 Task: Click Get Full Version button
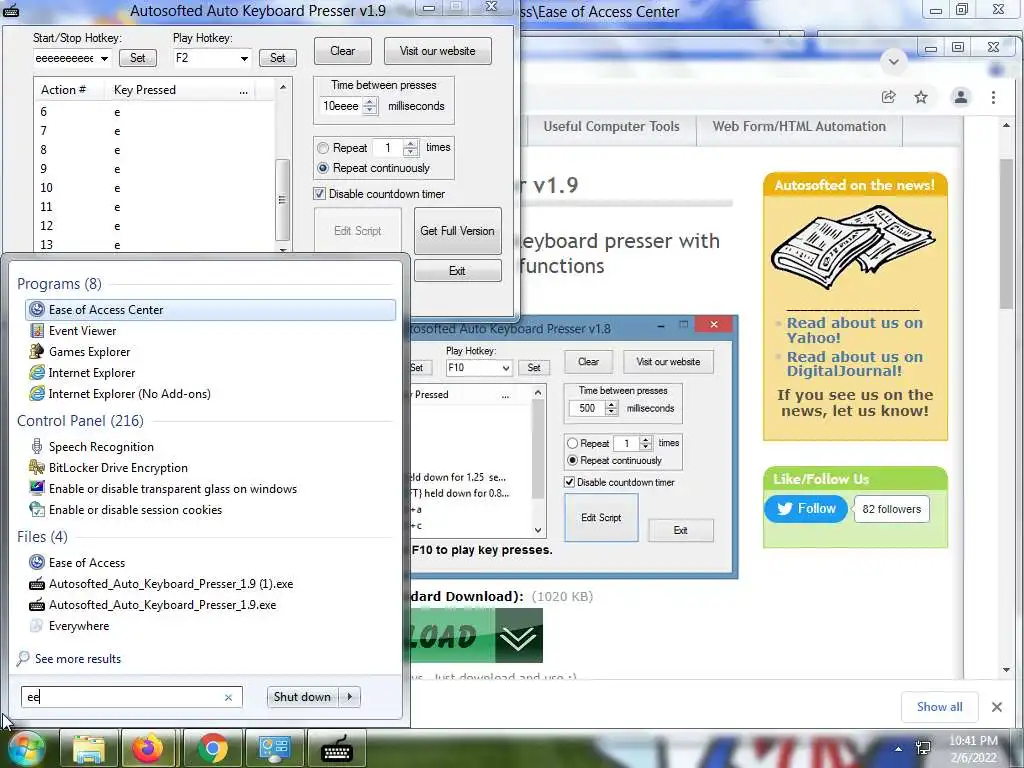click(457, 231)
